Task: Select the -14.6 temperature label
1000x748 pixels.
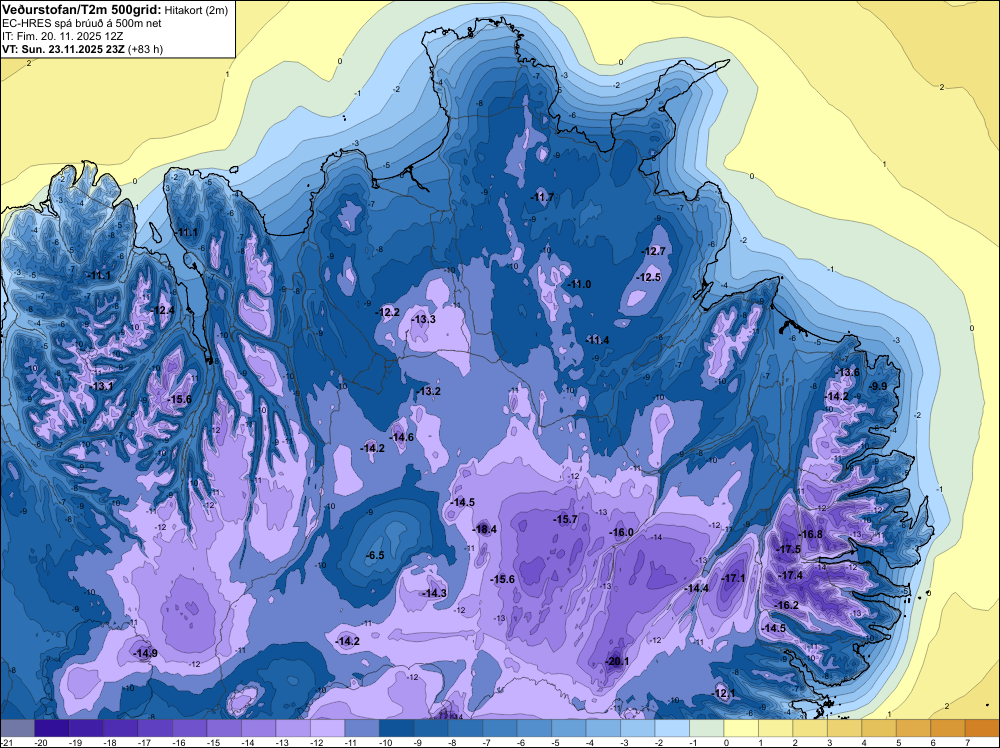Action: point(402,437)
